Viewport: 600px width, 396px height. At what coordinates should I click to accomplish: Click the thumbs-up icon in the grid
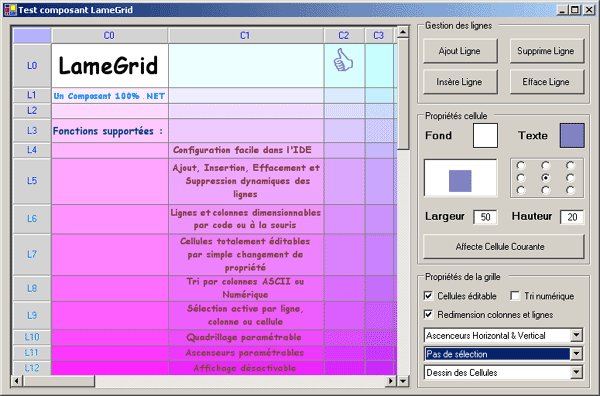pos(343,60)
